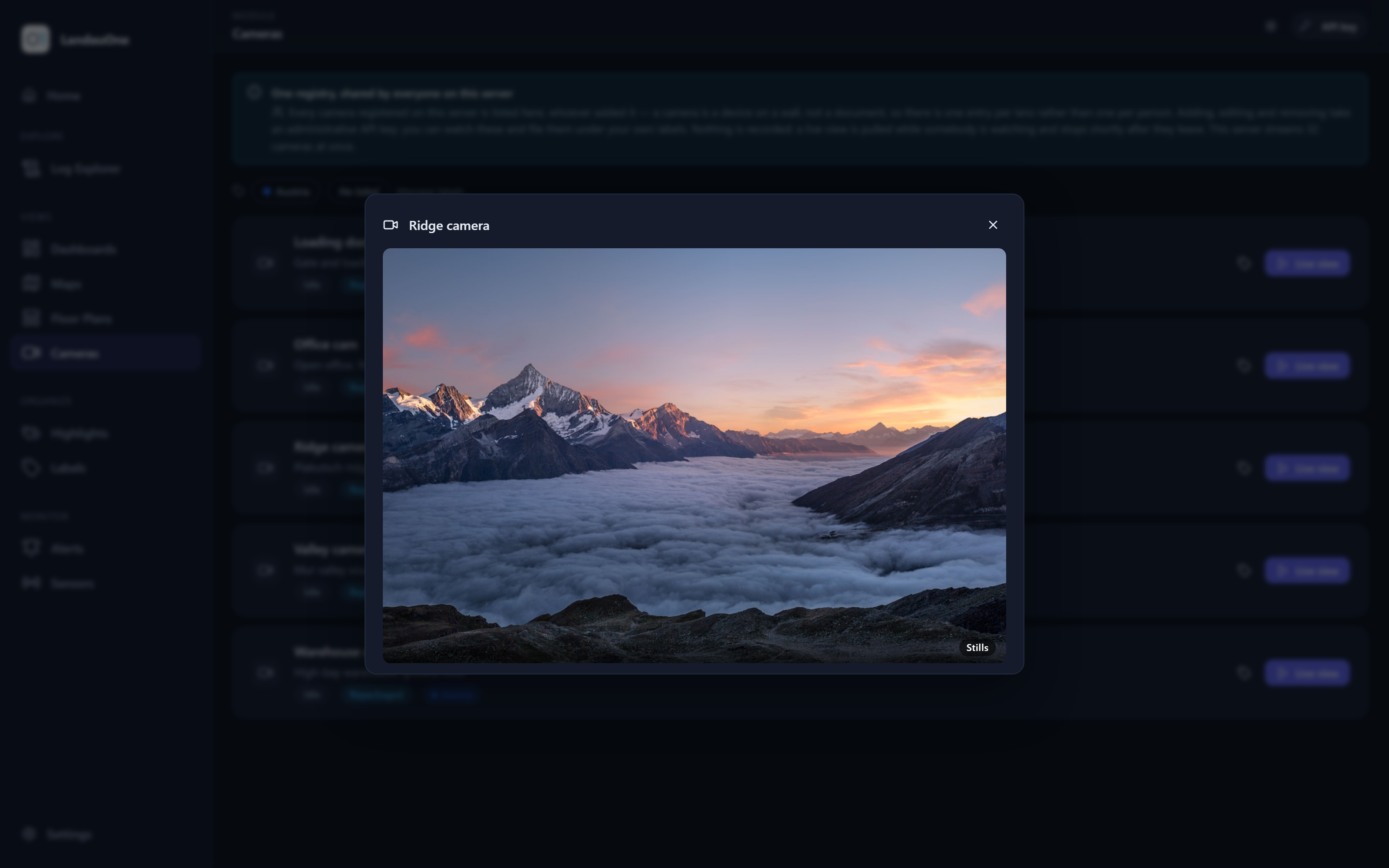Close the Ridge camera dialog

coord(992,225)
